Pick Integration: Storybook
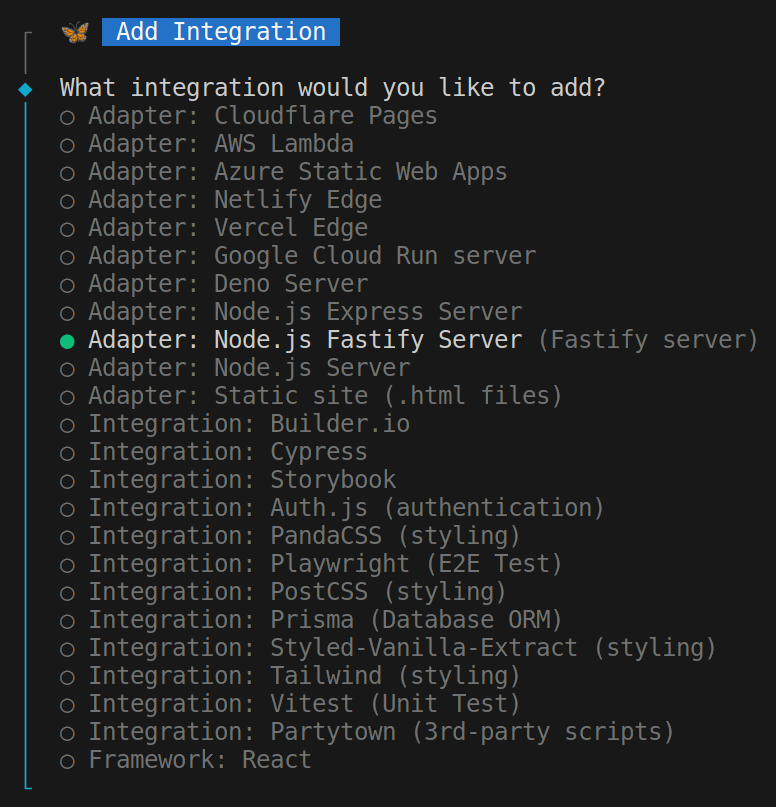The width and height of the screenshot is (776, 807). pyautogui.click(x=227, y=480)
